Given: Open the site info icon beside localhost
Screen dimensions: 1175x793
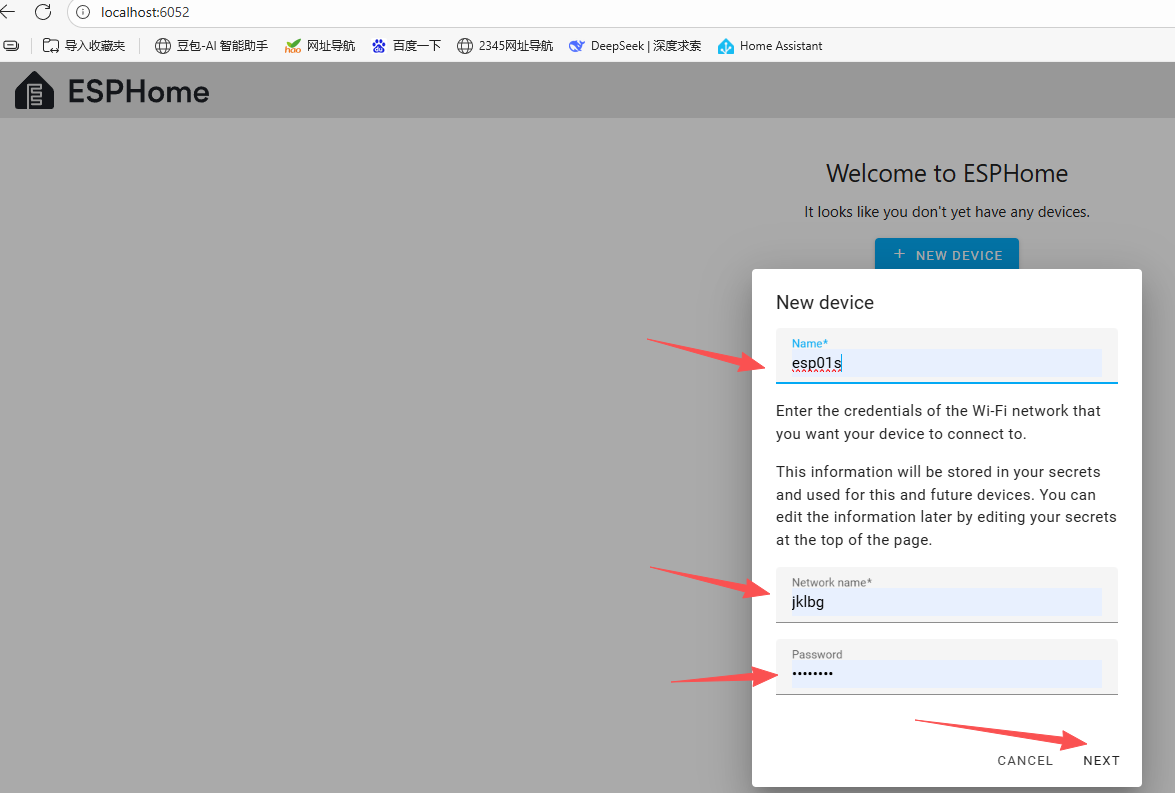Looking at the screenshot, I should pos(83,12).
